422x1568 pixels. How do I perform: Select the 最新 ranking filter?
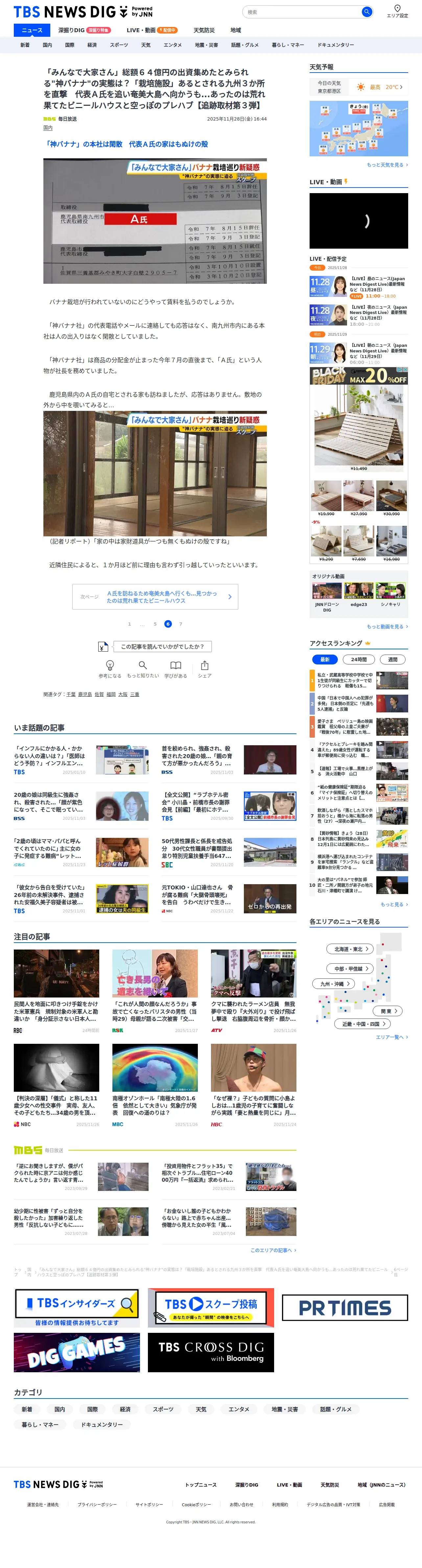[x=325, y=659]
